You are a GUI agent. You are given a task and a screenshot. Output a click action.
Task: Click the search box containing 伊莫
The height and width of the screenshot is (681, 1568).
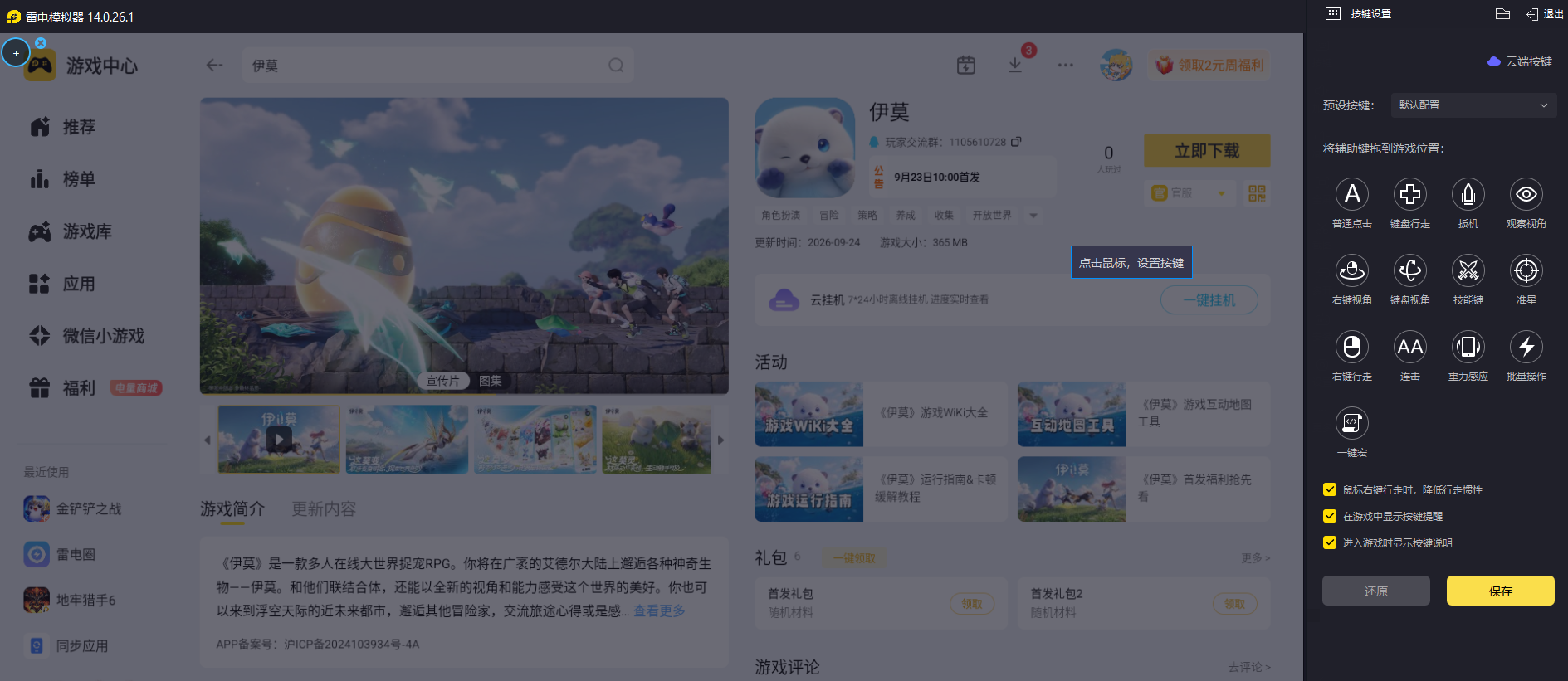(x=438, y=65)
